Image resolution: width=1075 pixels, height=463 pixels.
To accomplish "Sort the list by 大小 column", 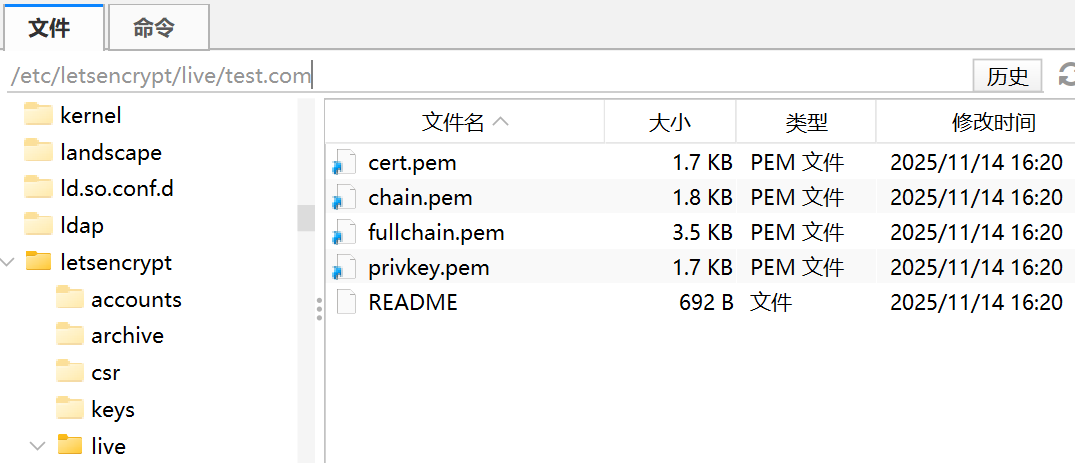I will pos(669,122).
